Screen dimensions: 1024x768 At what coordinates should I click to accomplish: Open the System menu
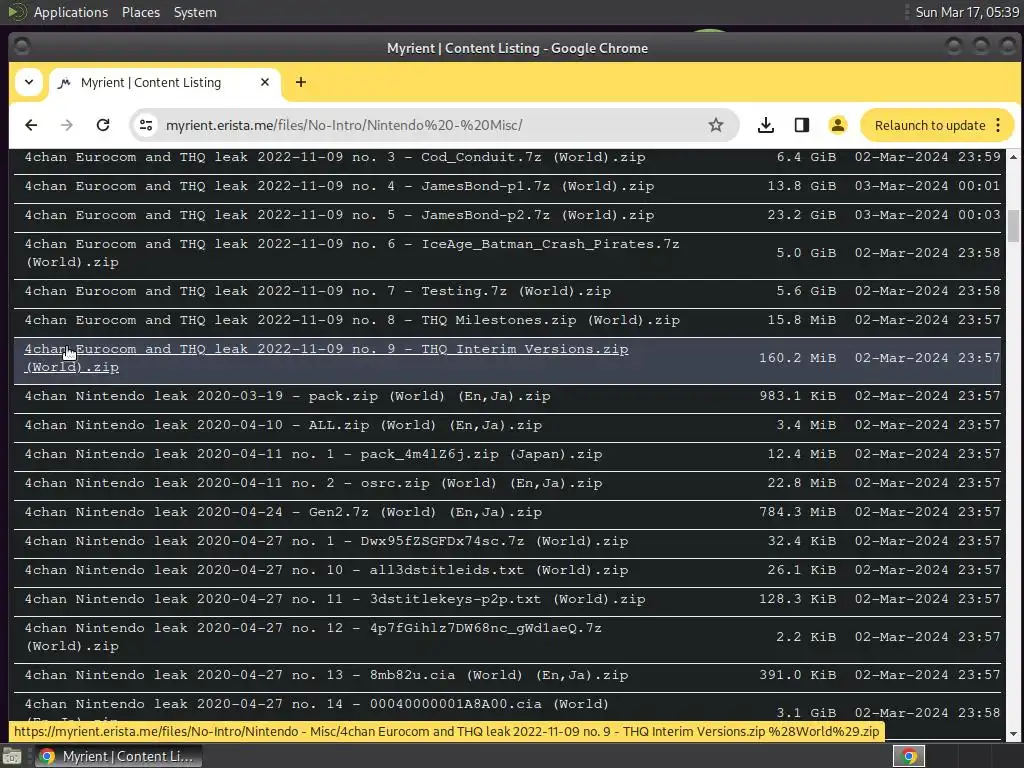tap(195, 12)
